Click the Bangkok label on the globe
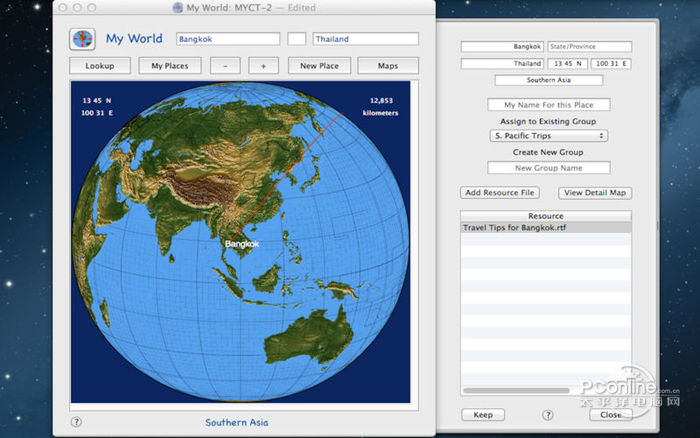700x438 pixels. (242, 244)
